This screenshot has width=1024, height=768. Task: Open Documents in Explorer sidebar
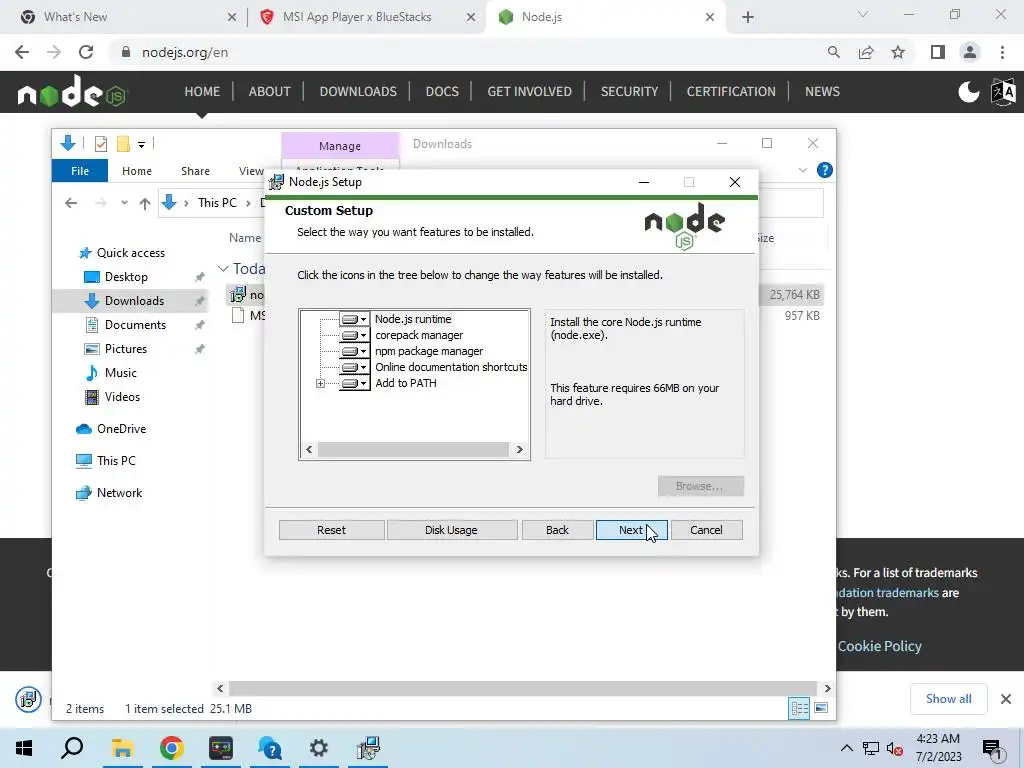[135, 325]
